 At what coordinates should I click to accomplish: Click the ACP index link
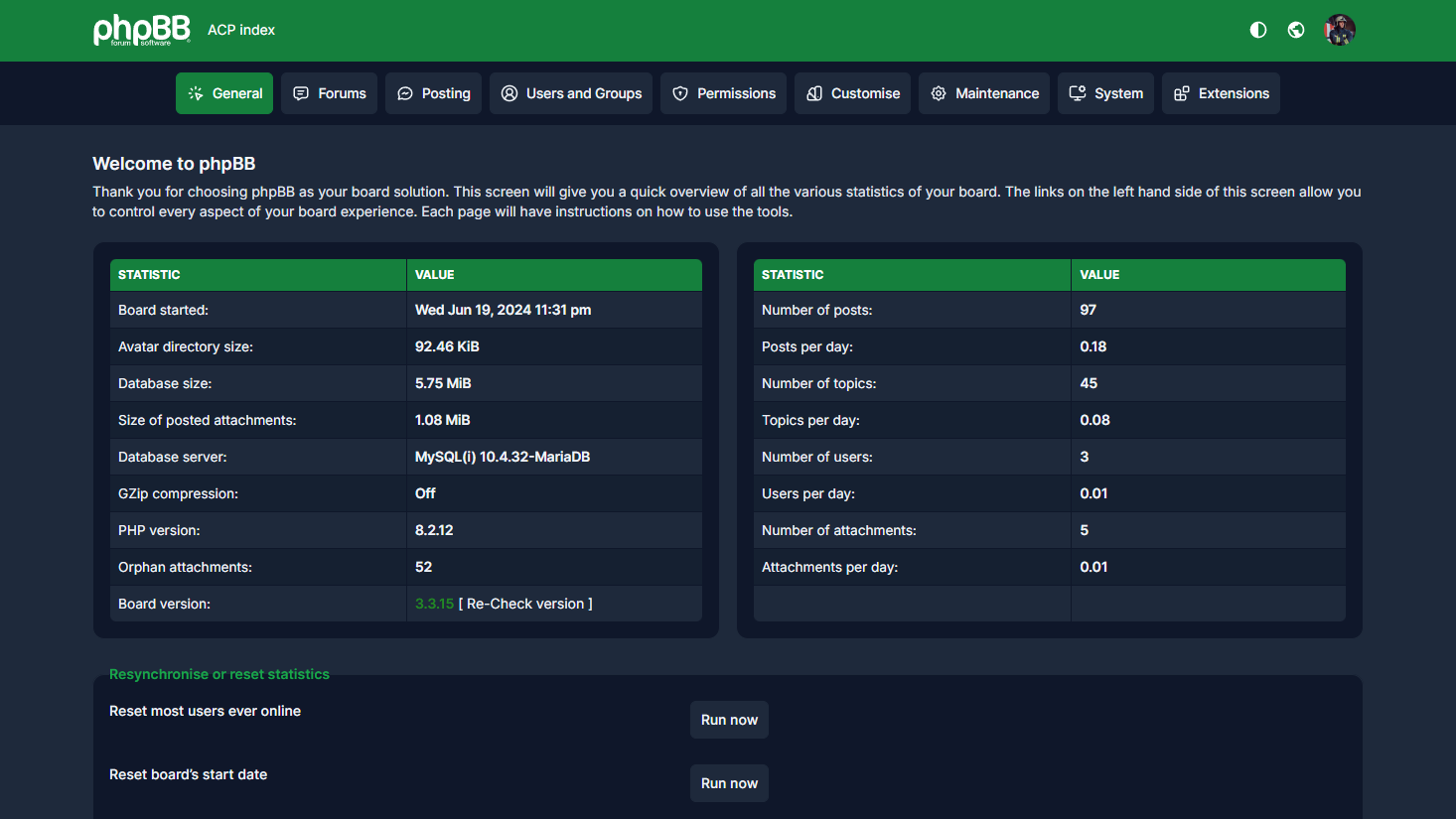tap(241, 30)
